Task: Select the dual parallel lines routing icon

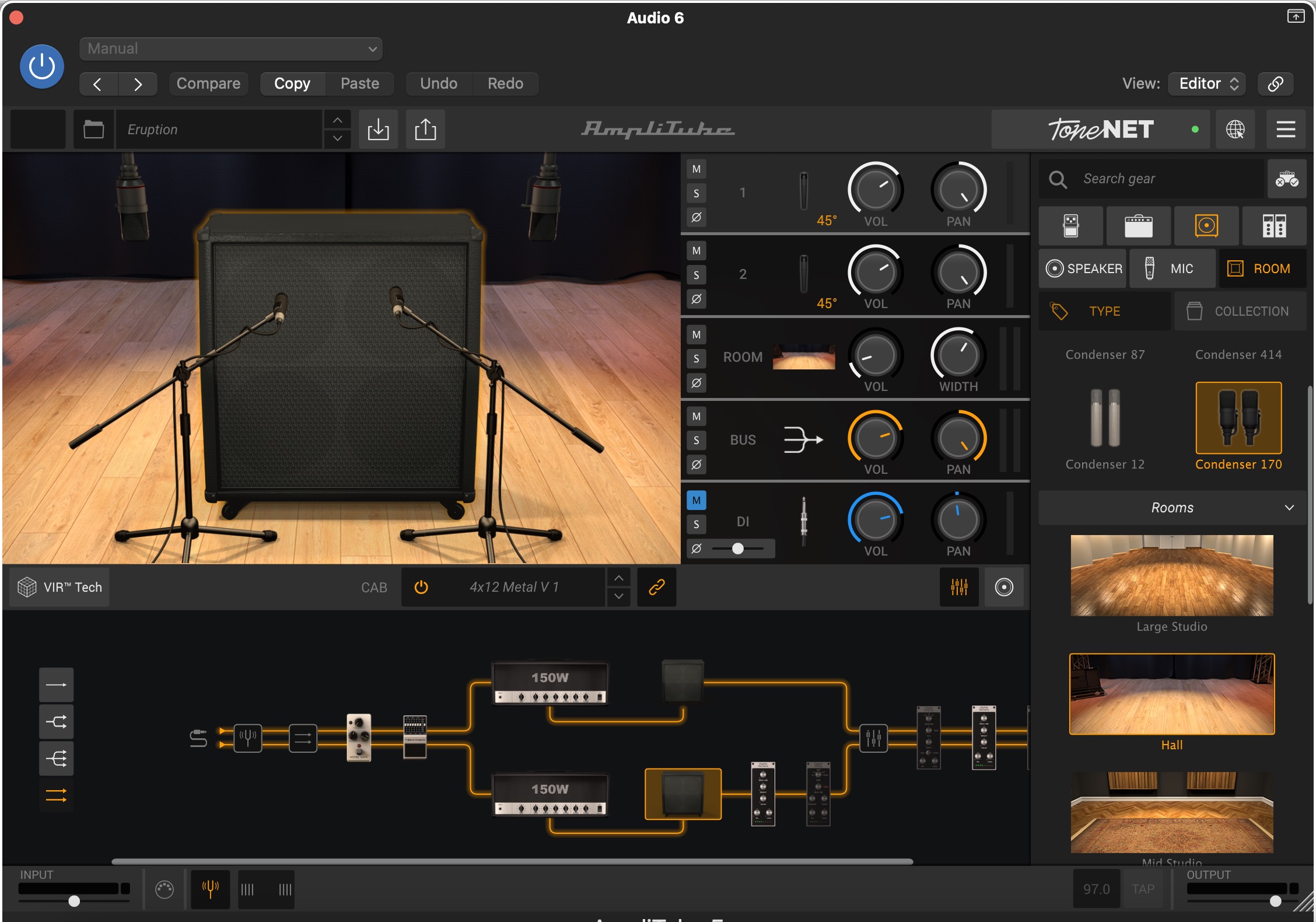Action: 57,795
